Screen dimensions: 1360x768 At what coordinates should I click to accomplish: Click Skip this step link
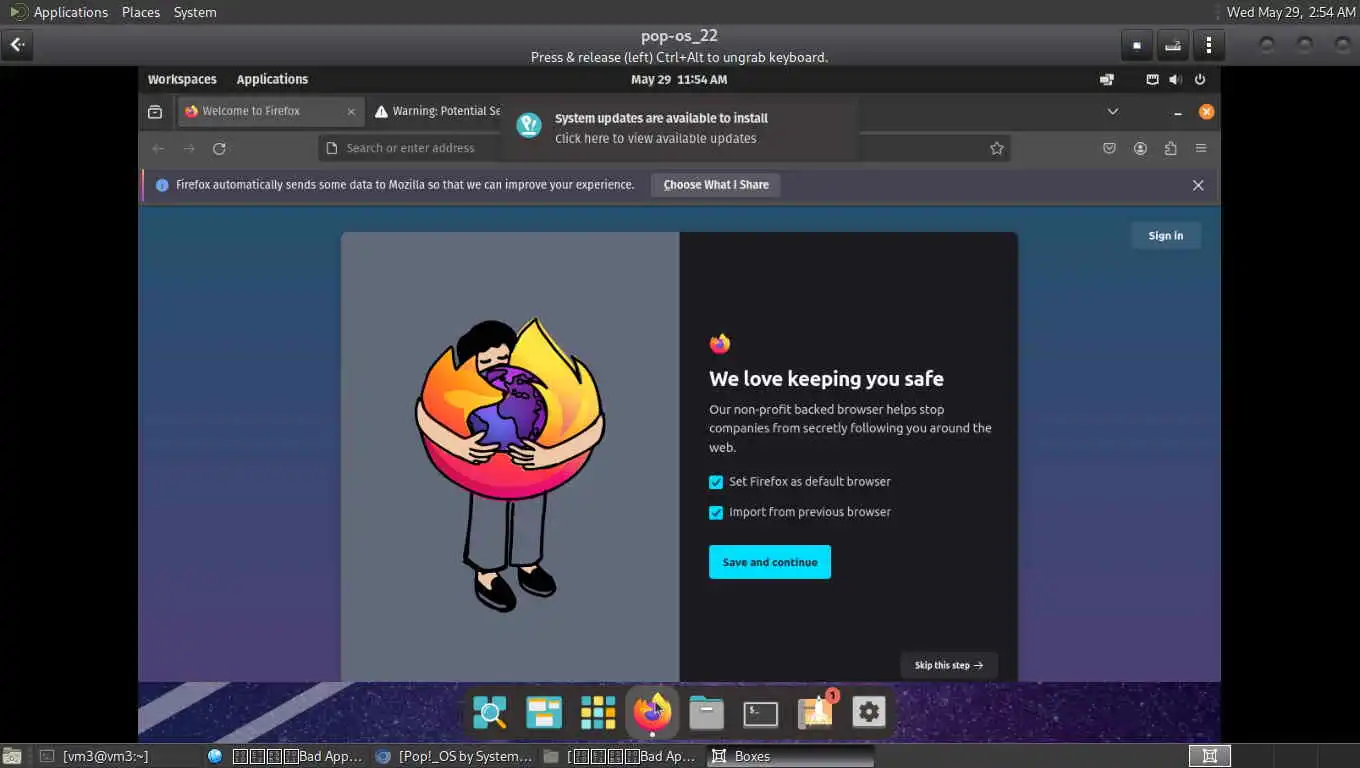point(949,665)
